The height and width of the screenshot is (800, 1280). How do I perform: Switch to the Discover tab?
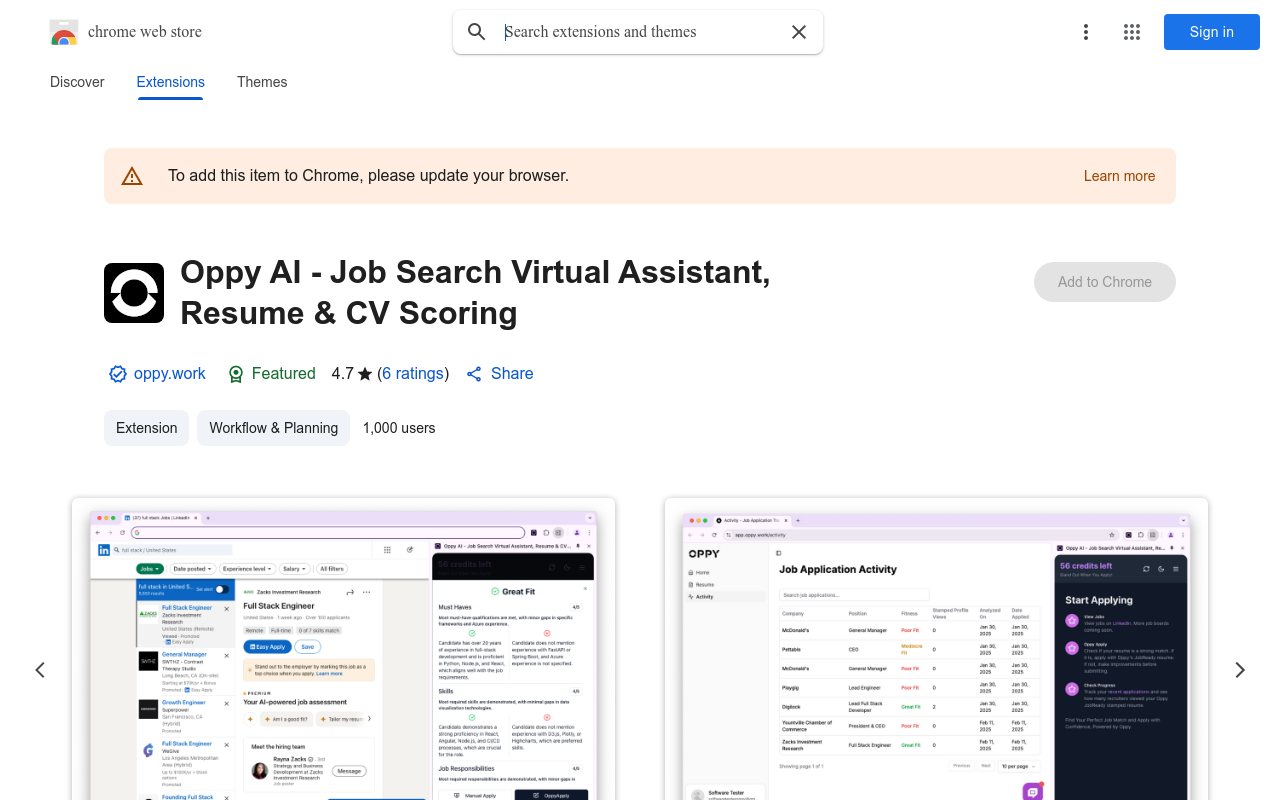tap(77, 82)
